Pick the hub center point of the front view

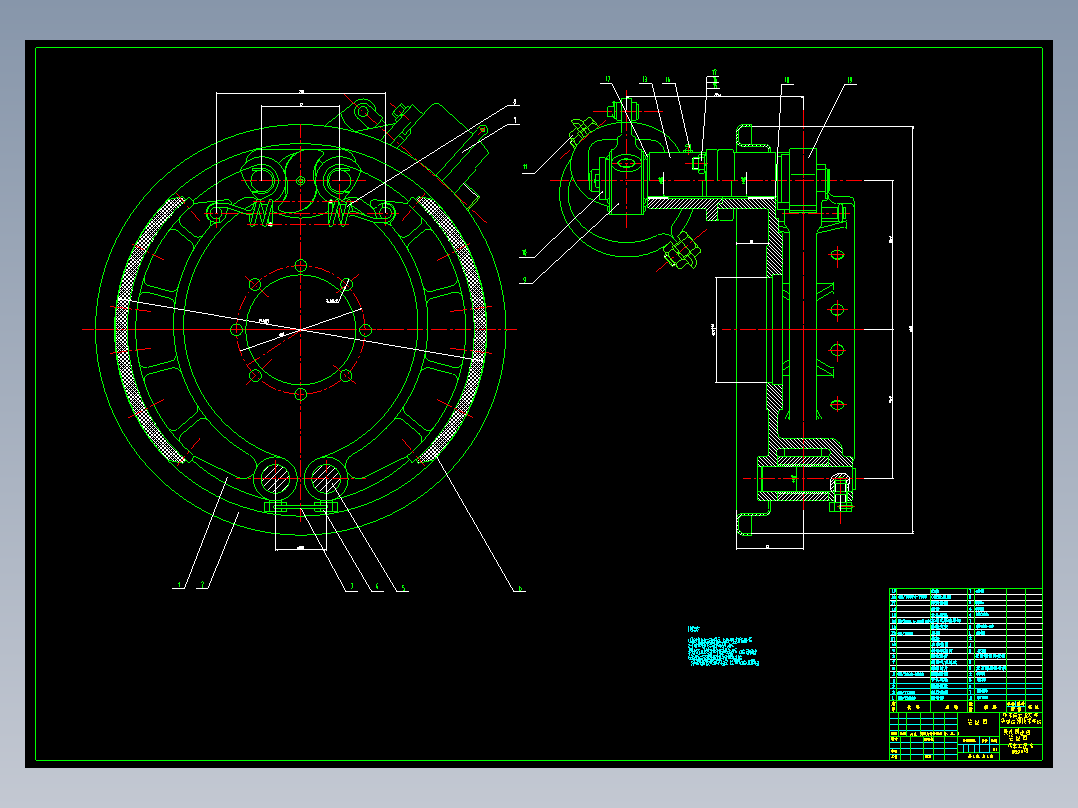point(300,330)
